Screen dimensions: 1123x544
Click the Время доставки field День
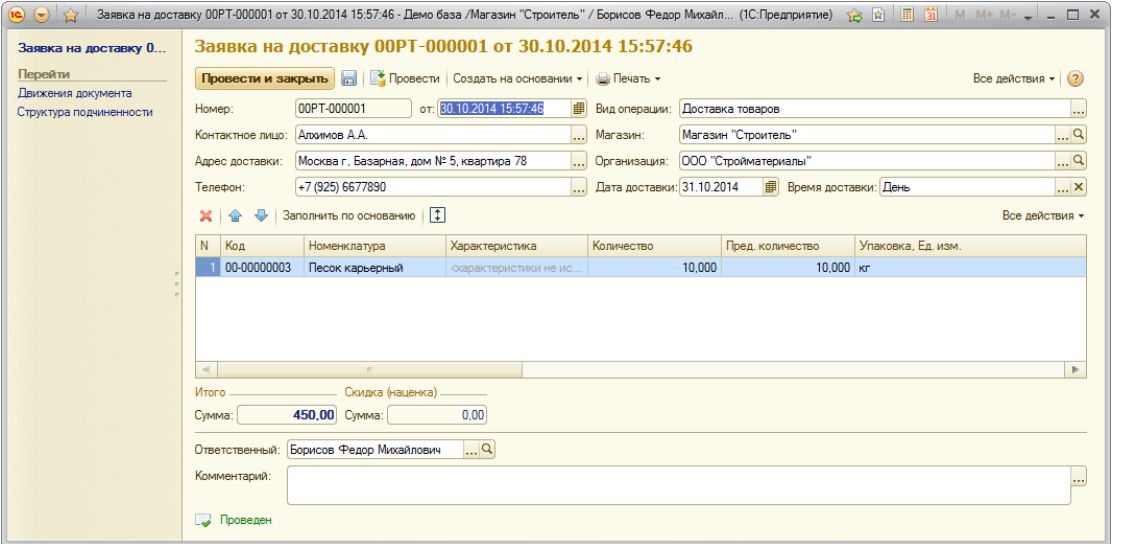967,187
